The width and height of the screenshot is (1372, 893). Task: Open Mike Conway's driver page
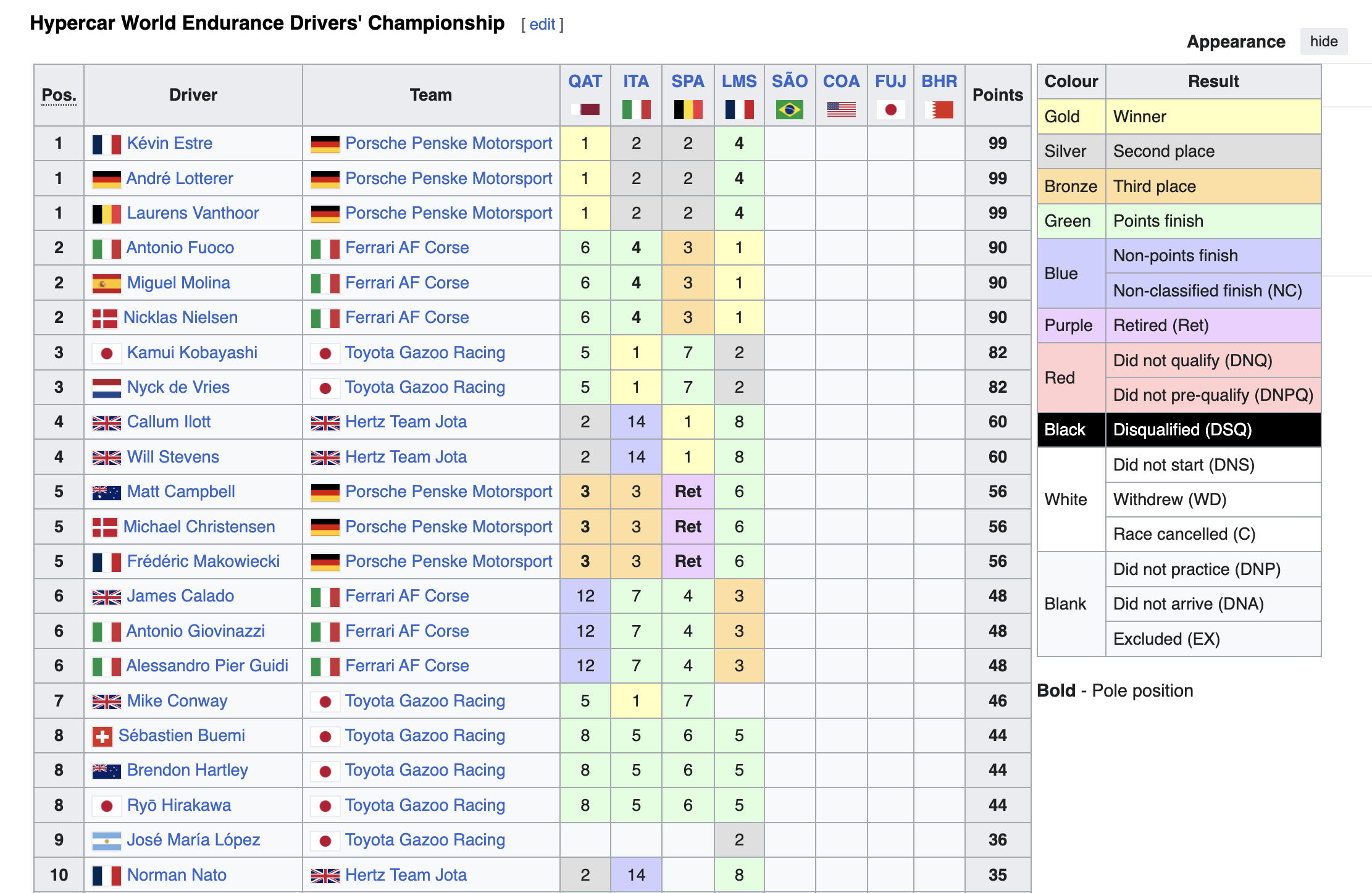click(x=177, y=701)
